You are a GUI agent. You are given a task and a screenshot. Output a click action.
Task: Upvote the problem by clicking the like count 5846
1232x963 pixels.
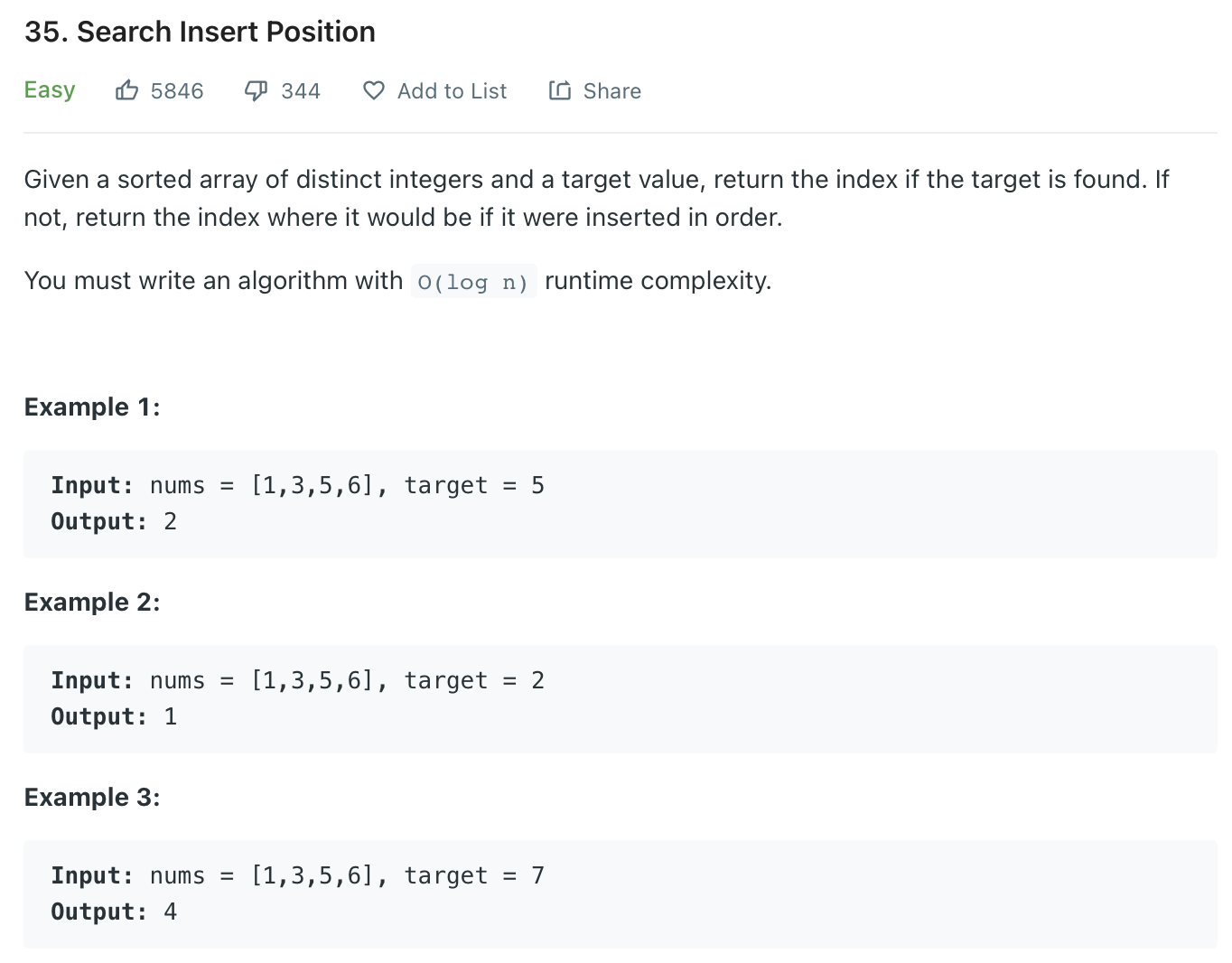tap(177, 90)
